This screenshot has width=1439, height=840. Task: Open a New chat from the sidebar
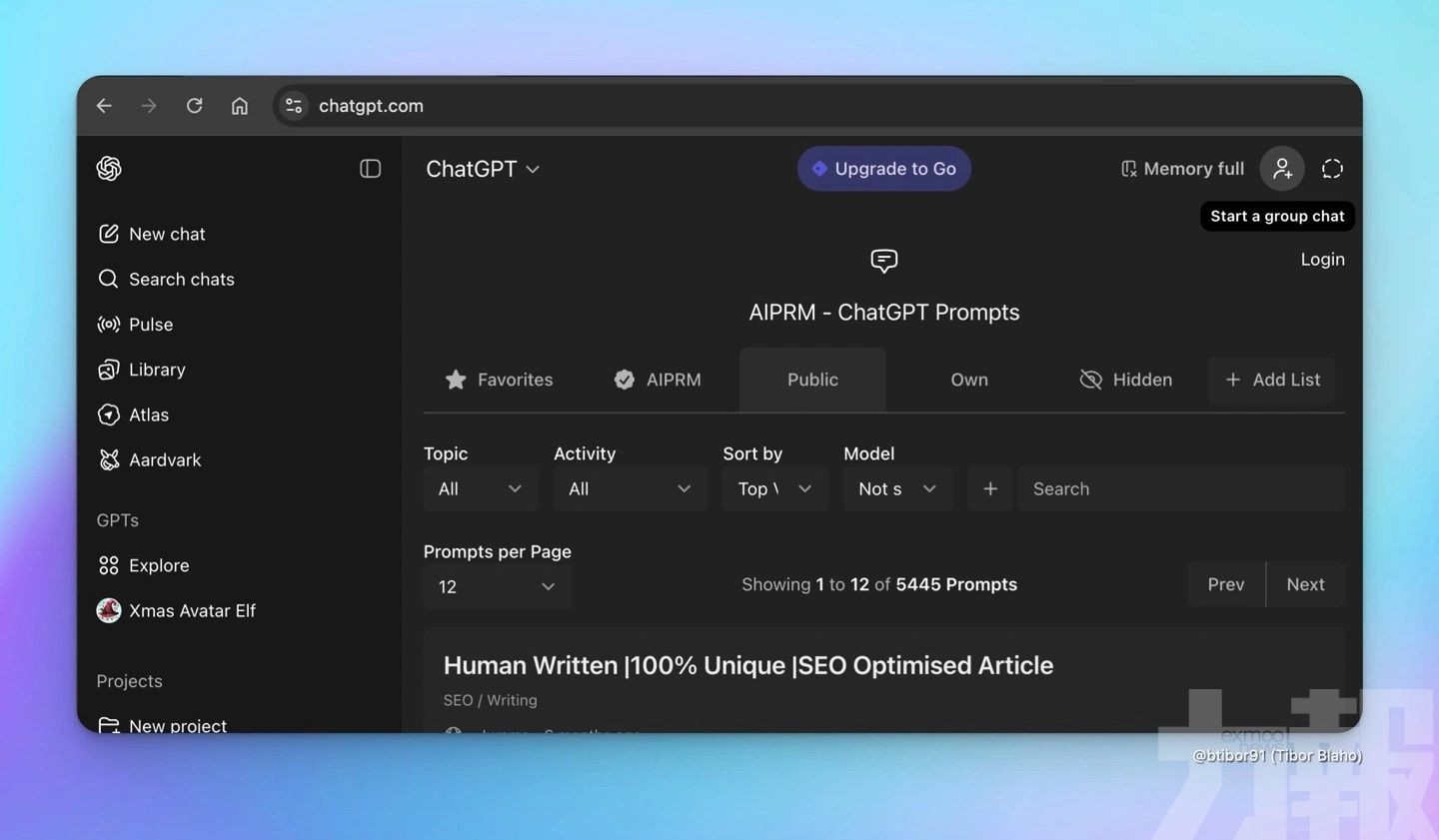[x=166, y=233]
